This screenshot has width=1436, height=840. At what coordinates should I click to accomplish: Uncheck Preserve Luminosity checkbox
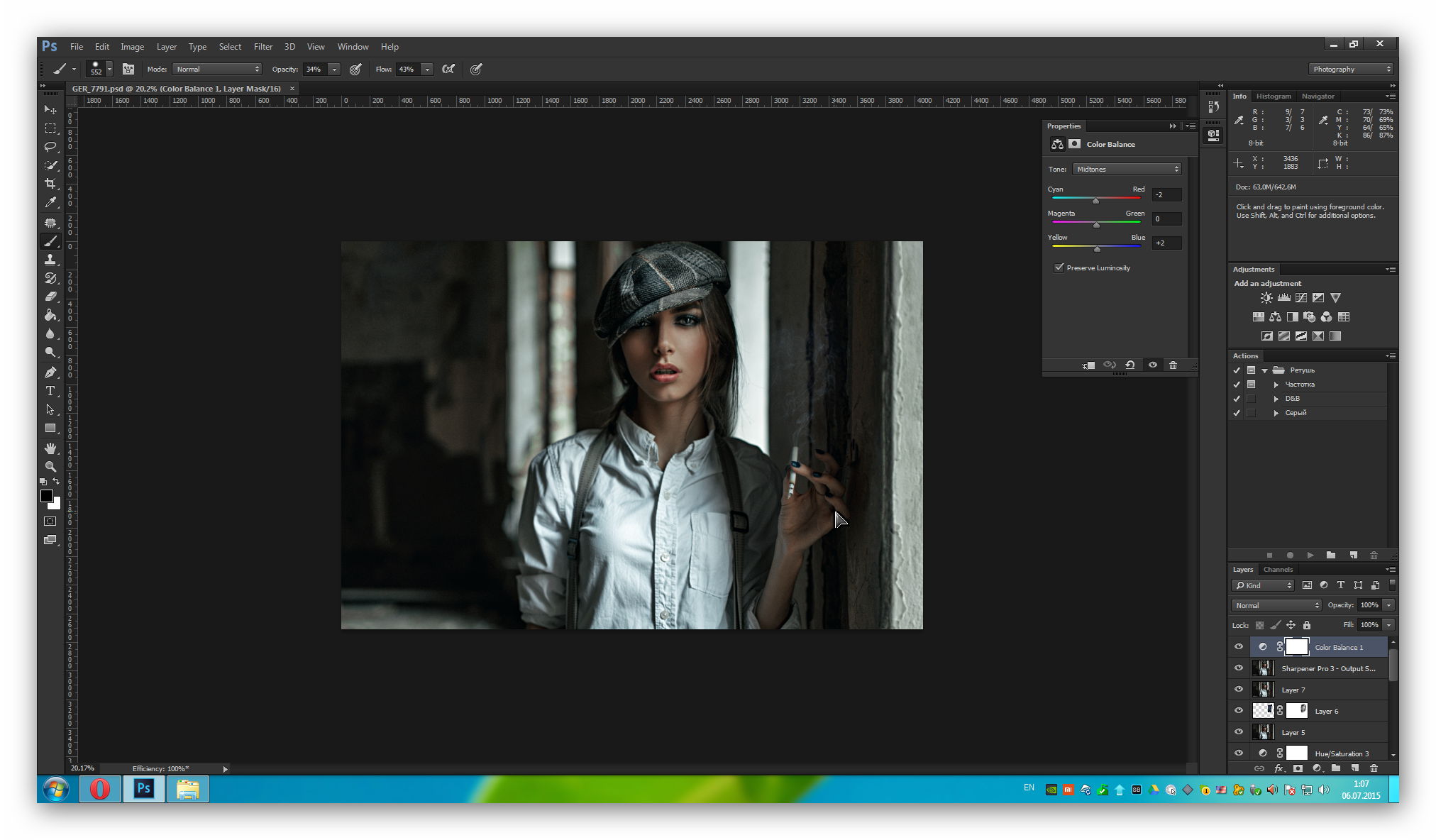pyautogui.click(x=1059, y=267)
